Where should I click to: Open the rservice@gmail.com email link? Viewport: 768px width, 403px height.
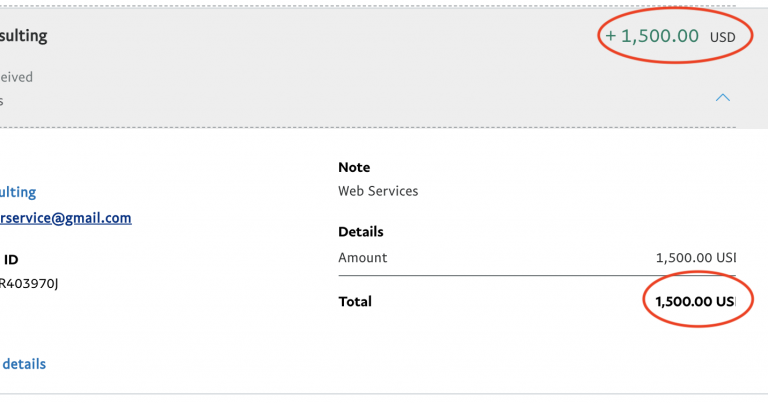[x=66, y=218]
